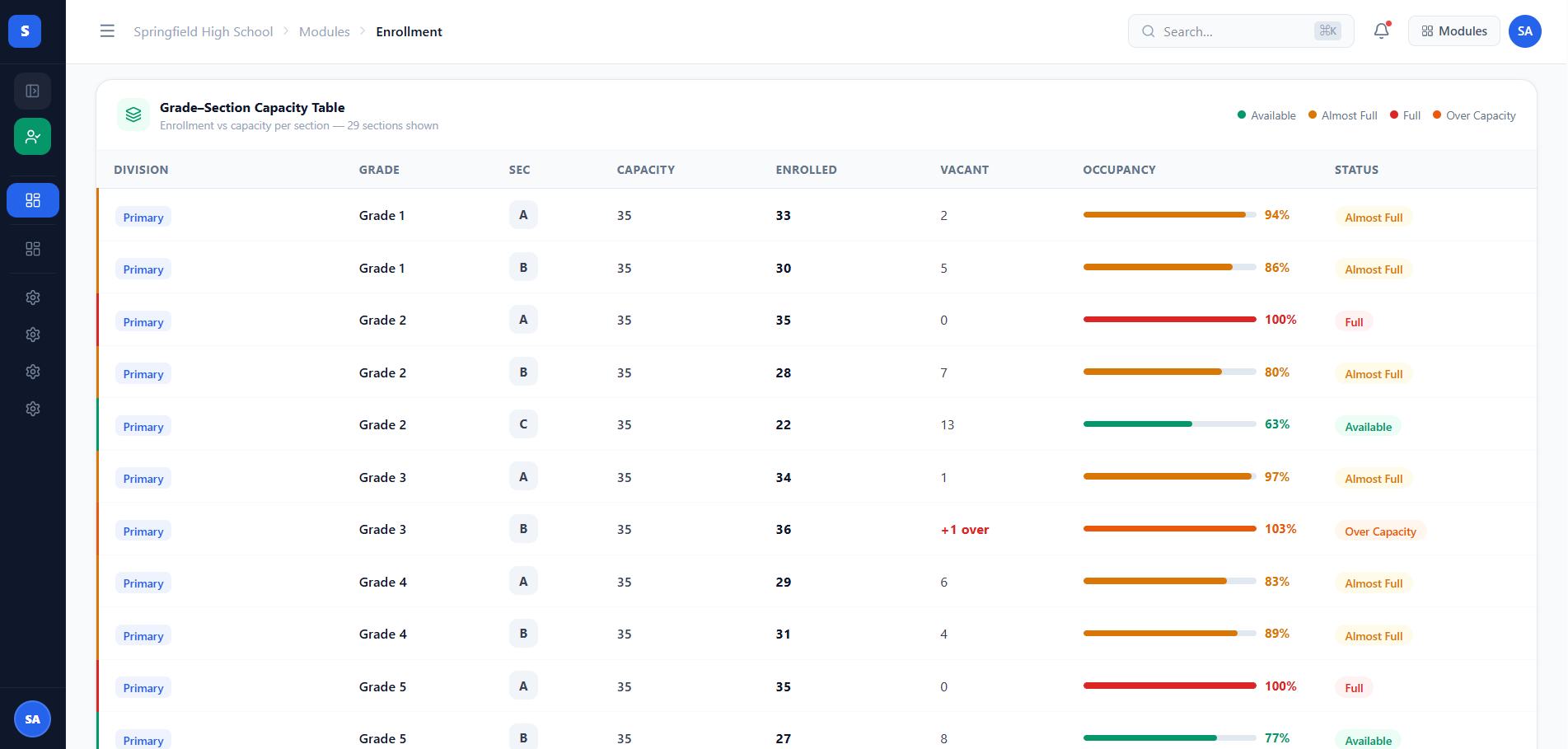Click the last gear icon in sidebar

coord(33,409)
